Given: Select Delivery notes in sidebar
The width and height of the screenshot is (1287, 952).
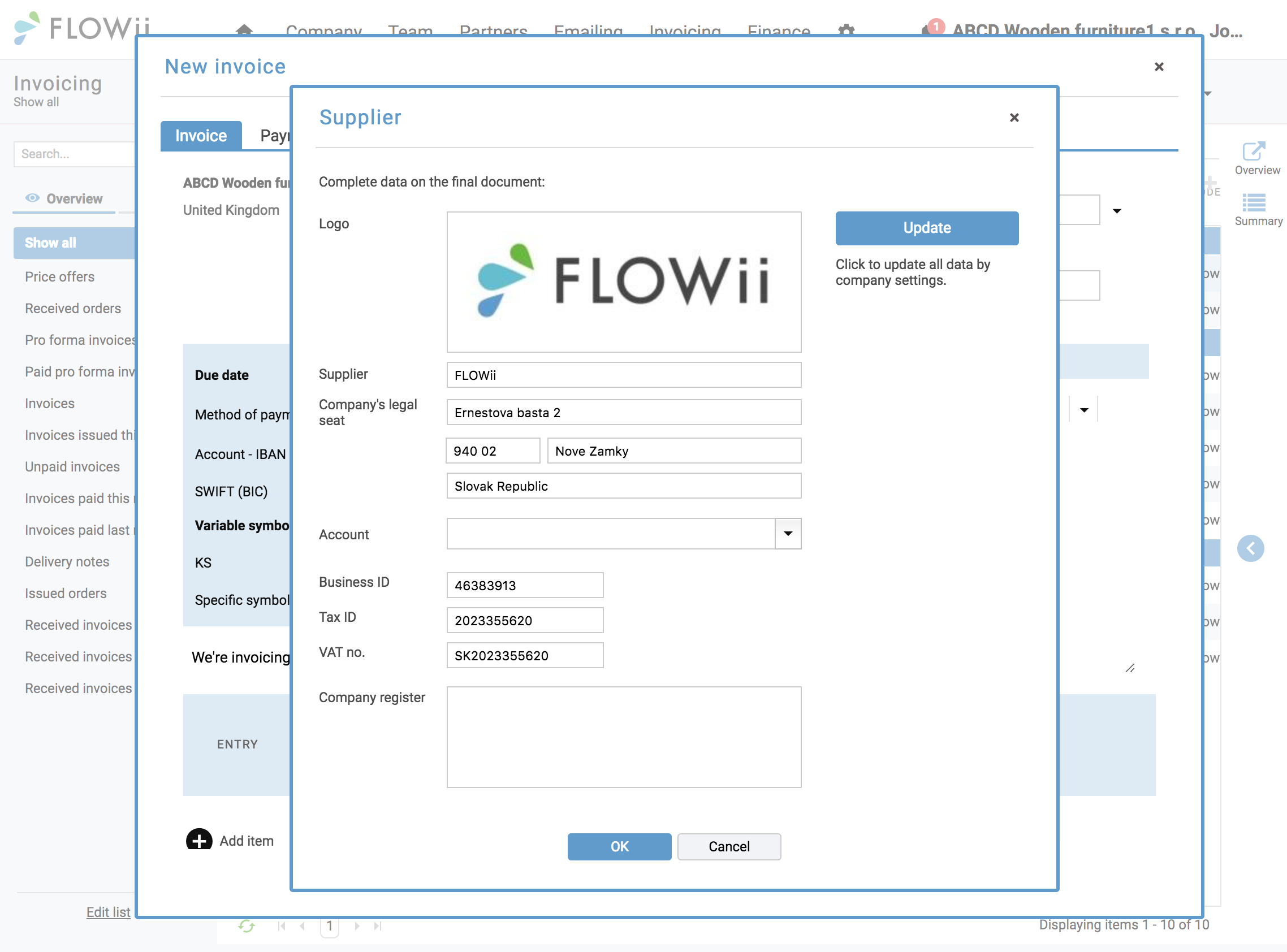Looking at the screenshot, I should pos(67,562).
